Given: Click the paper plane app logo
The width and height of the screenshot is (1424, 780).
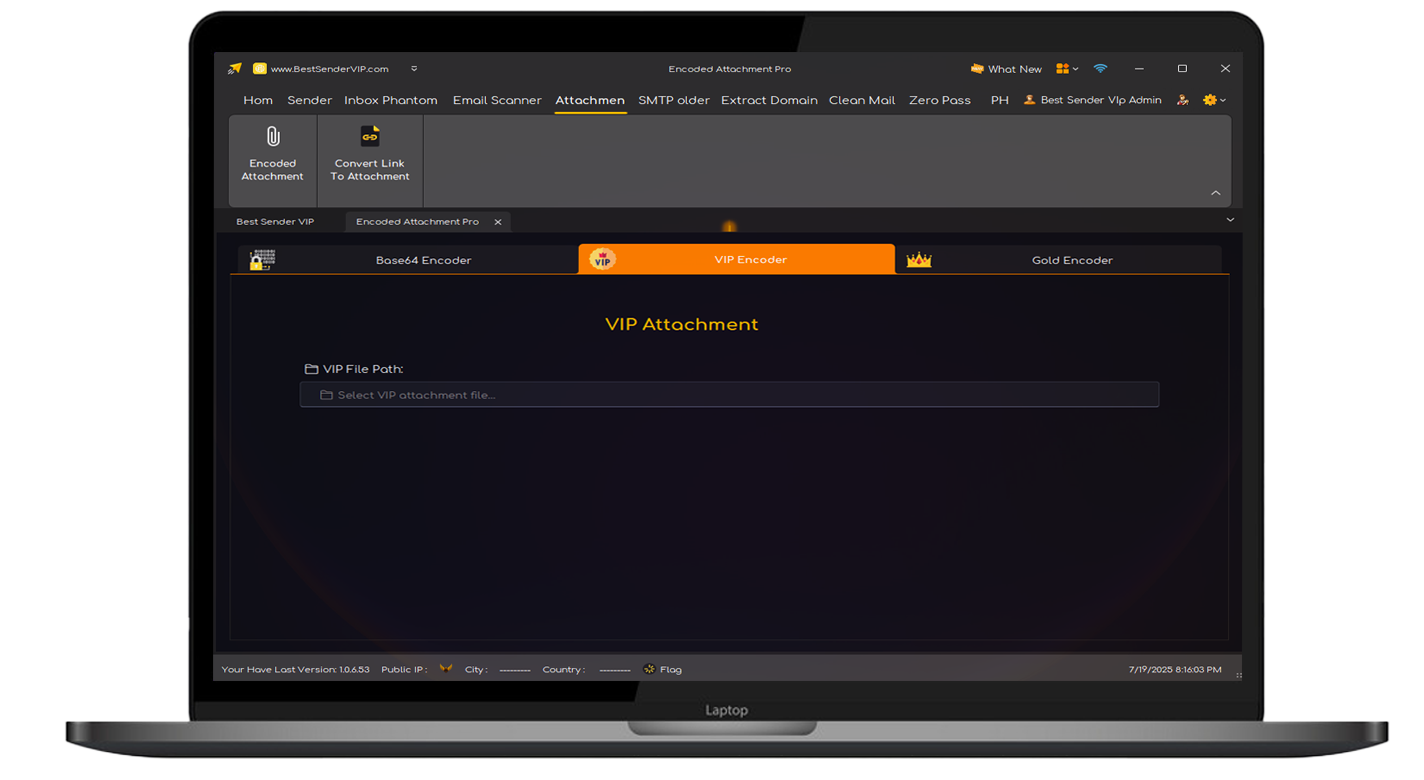Looking at the screenshot, I should pyautogui.click(x=235, y=69).
